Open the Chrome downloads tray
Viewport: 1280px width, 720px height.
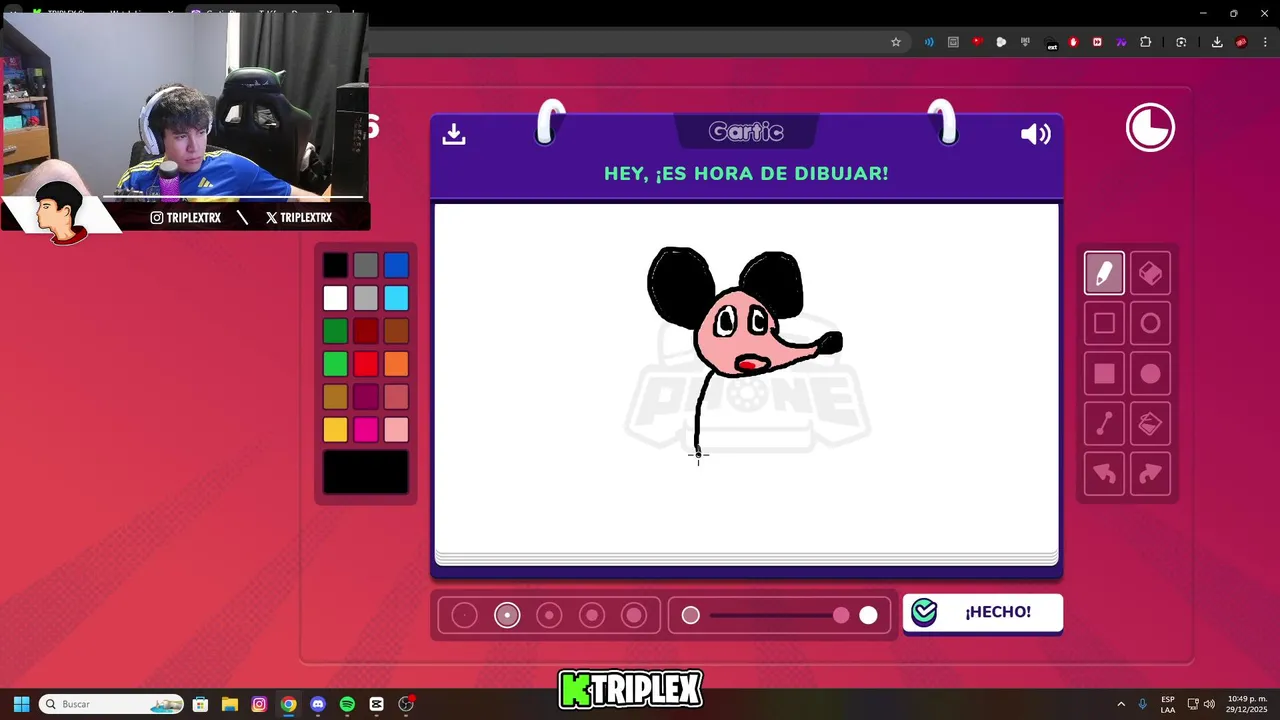1217,42
